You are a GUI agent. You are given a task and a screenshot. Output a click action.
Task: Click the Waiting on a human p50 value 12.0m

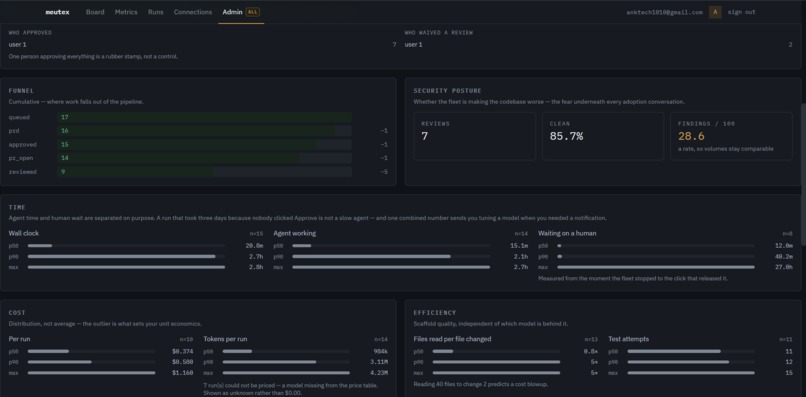point(783,246)
